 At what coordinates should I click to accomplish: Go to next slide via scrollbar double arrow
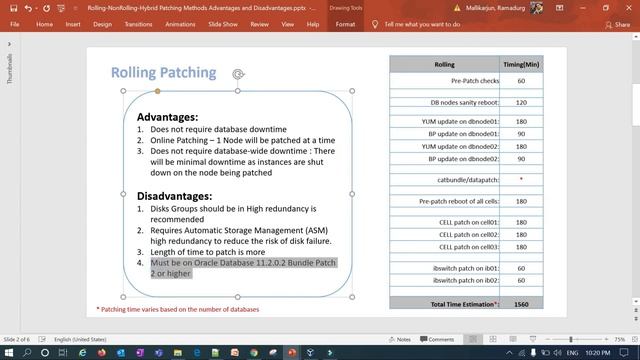pyautogui.click(x=636, y=319)
